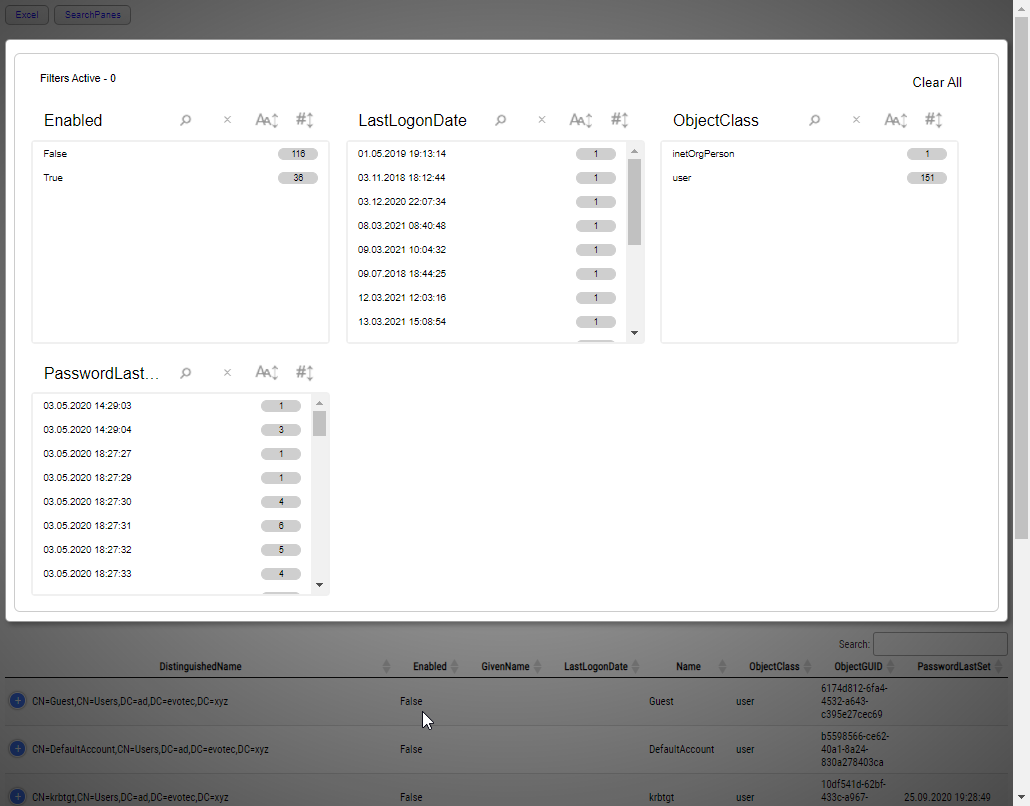Screen dimensions: 1030x806
Task: Click the count sort icon in LastLogonDate pane
Action: [620, 119]
